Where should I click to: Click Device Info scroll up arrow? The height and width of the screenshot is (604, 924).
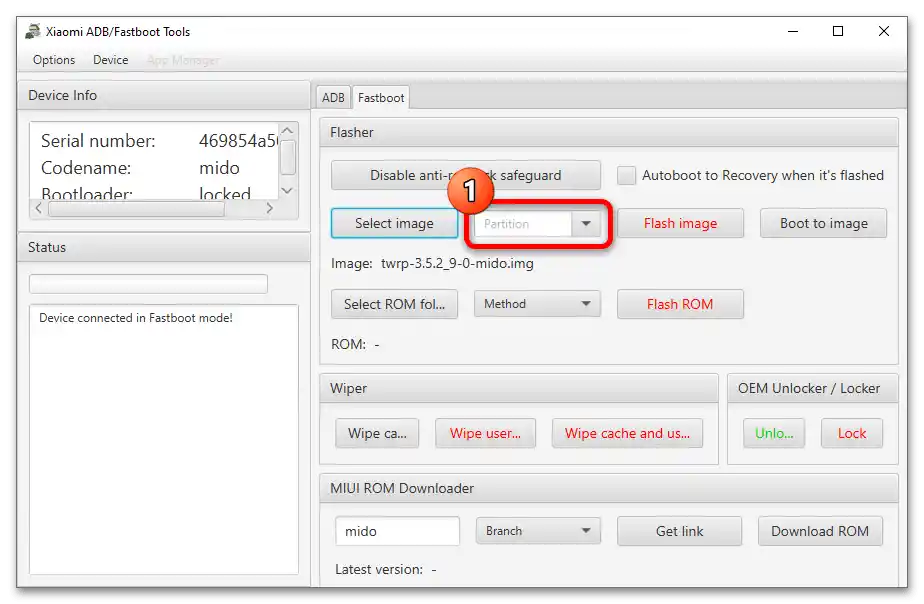point(288,130)
